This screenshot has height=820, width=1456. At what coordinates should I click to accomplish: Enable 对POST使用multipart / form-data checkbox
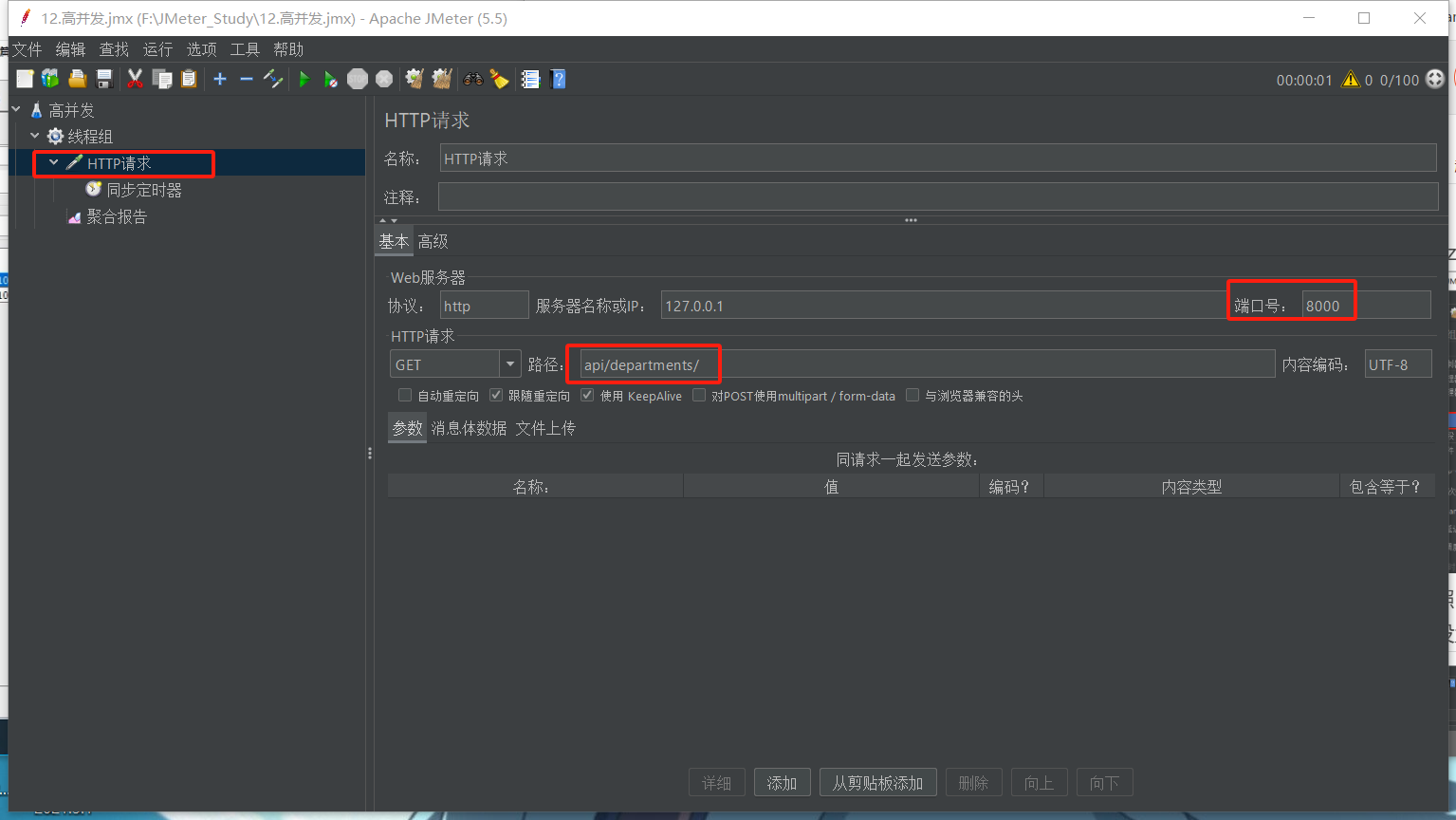point(699,395)
